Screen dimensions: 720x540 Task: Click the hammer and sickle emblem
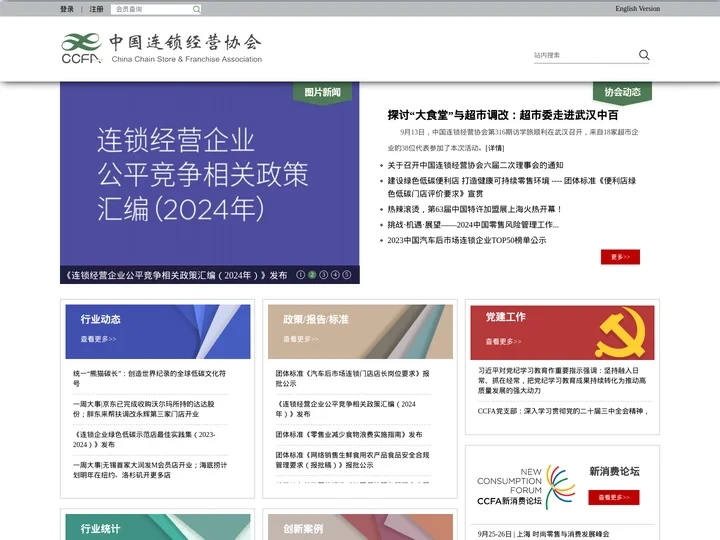click(621, 332)
